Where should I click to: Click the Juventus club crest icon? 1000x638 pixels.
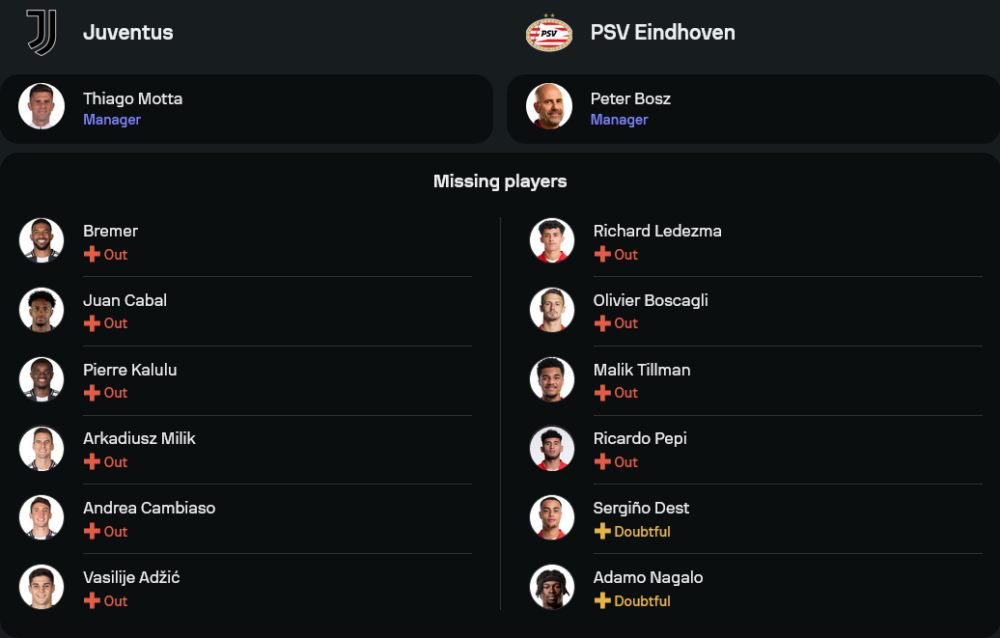pyautogui.click(x=42, y=32)
